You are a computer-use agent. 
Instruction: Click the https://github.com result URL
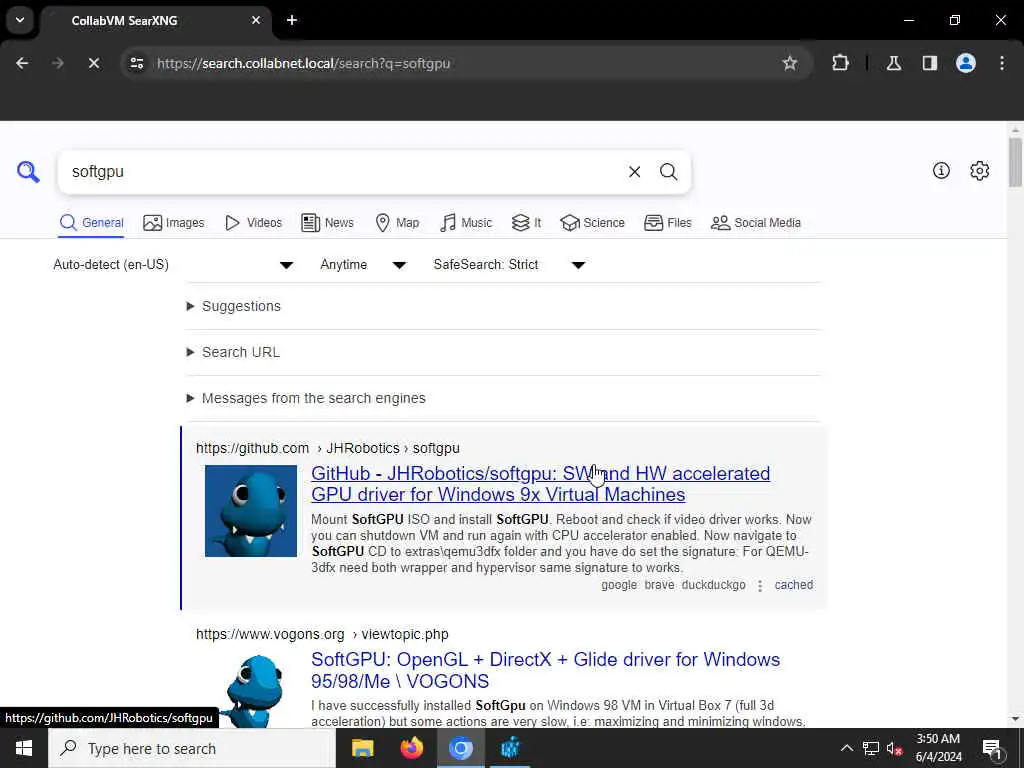click(328, 448)
